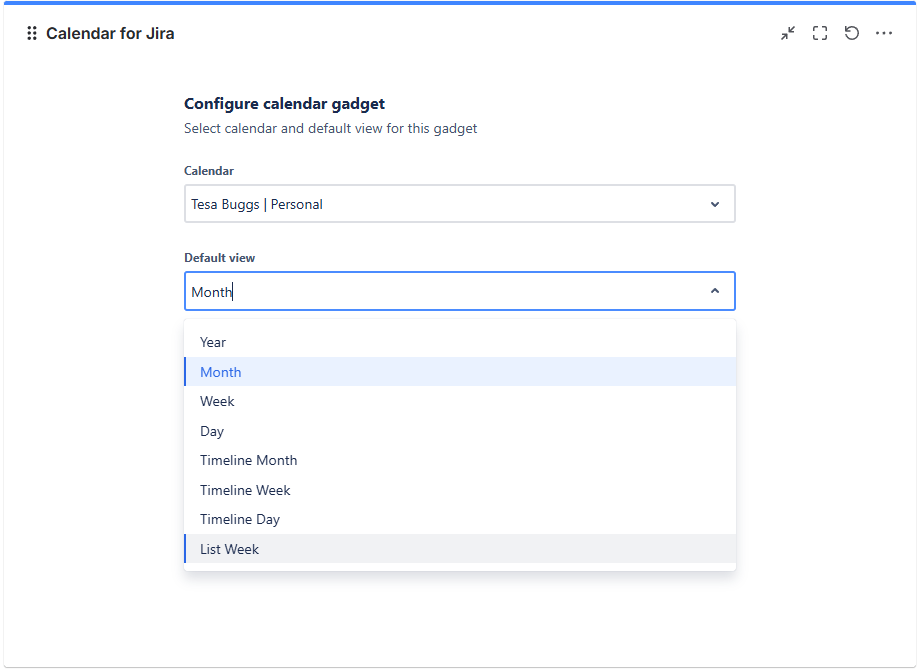
Task: Pick Timeline Day from the list
Action: pyautogui.click(x=240, y=519)
